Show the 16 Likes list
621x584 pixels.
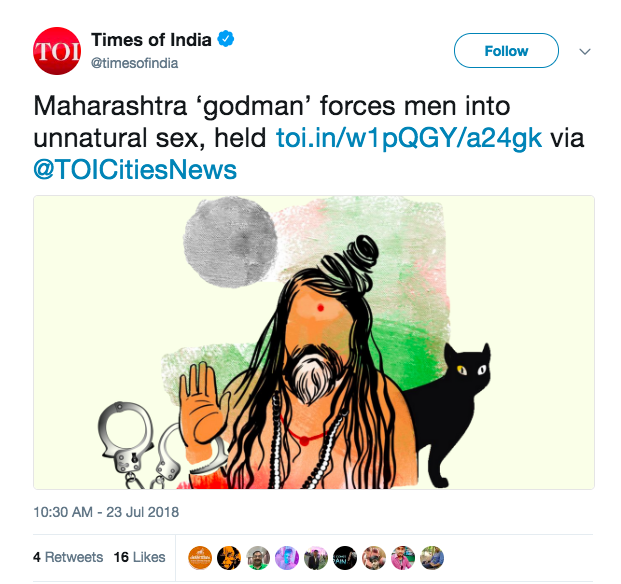(x=138, y=557)
